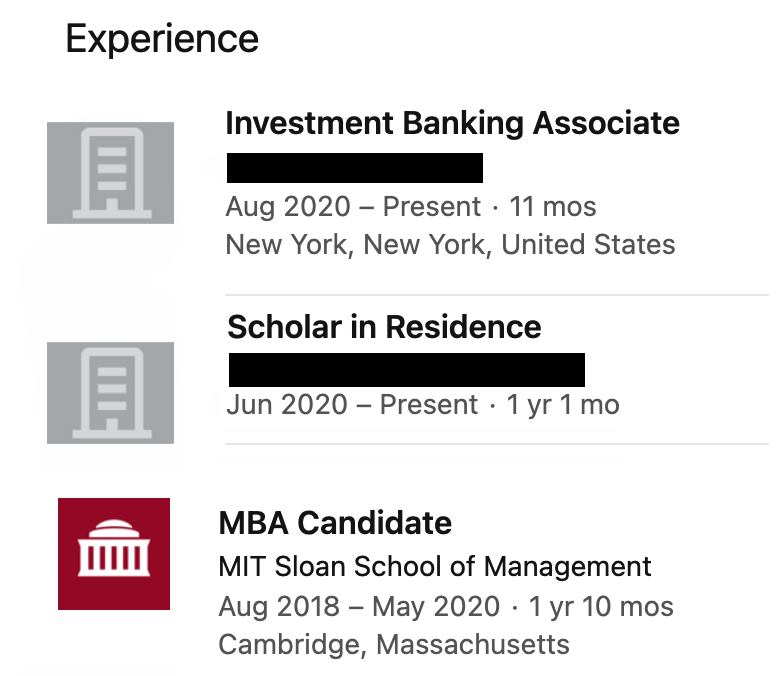
Task: Click the MIT Sloan School of Management link
Action: pyautogui.click(x=435, y=566)
